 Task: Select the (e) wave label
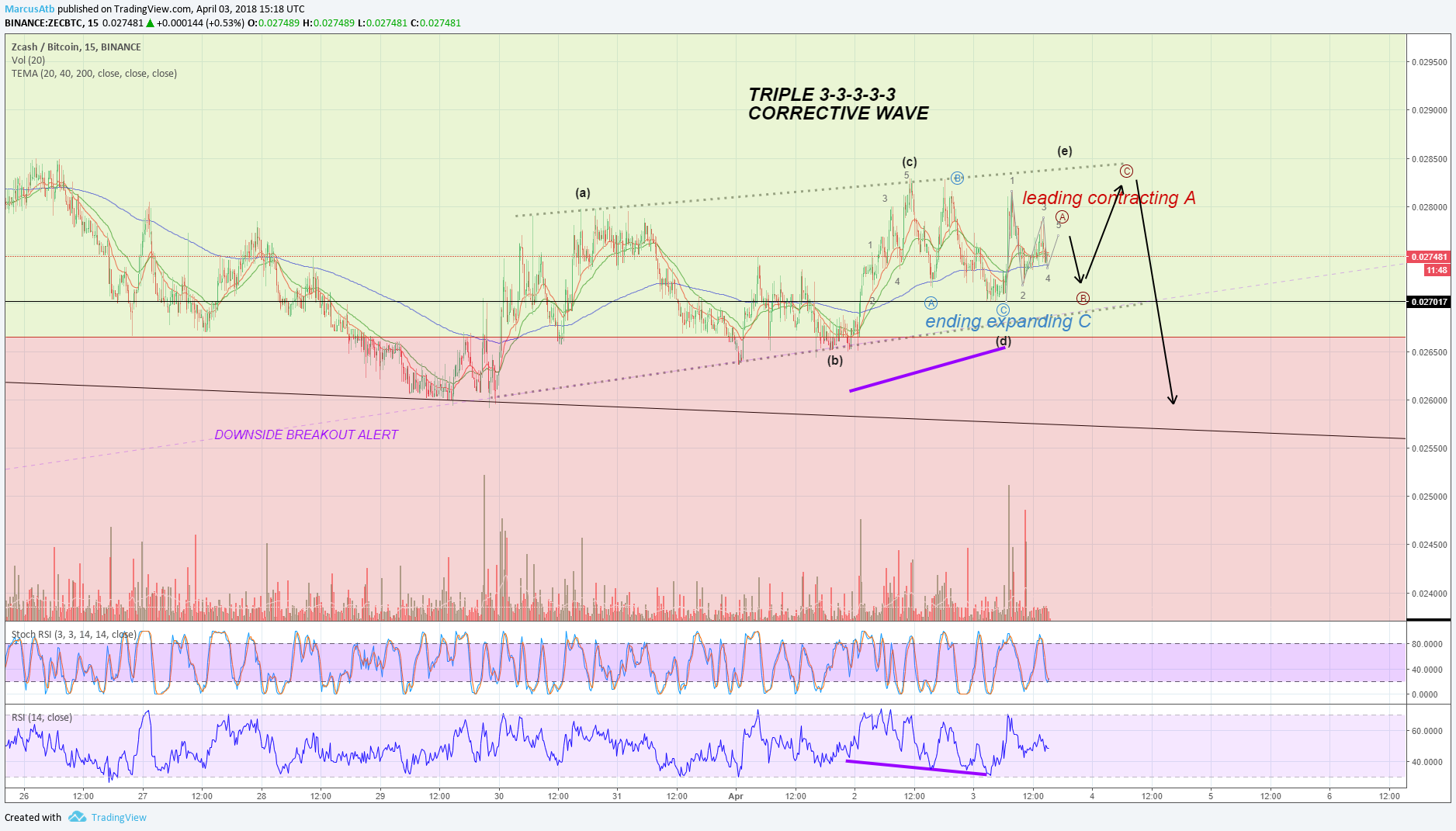coord(1065,151)
